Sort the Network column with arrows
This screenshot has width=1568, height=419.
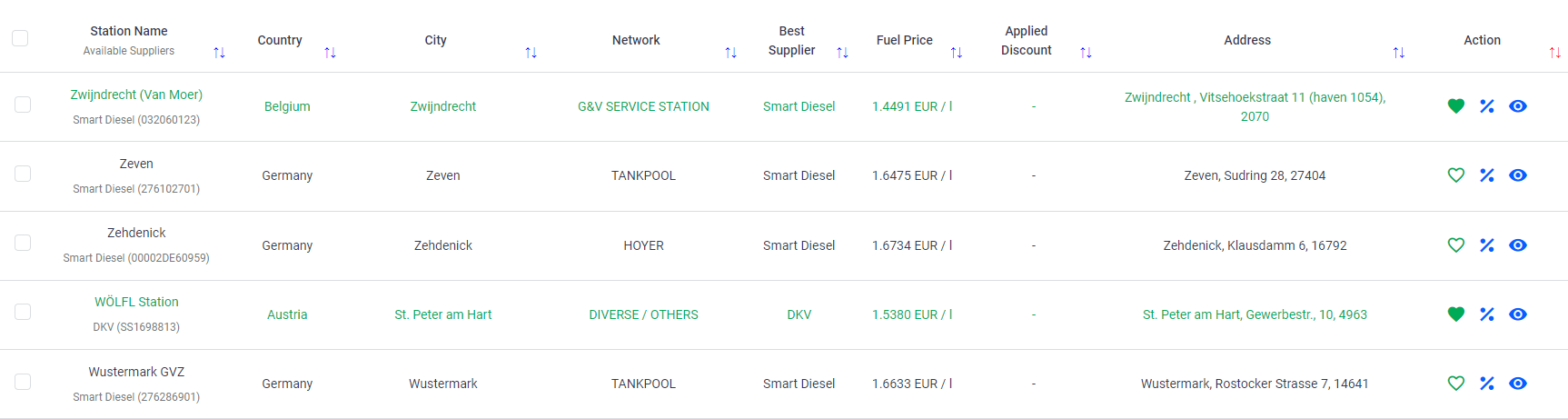point(730,53)
